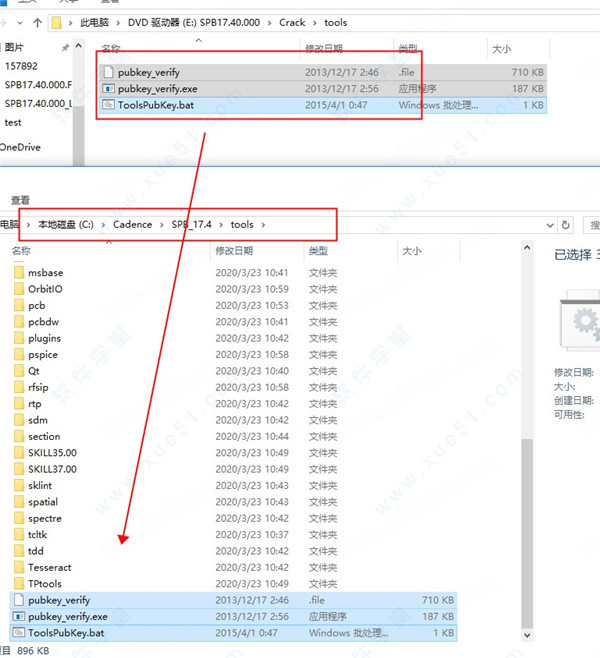The width and height of the screenshot is (600, 658).
Task: Open address bar history dropdown in lower window
Action: pyautogui.click(x=548, y=225)
